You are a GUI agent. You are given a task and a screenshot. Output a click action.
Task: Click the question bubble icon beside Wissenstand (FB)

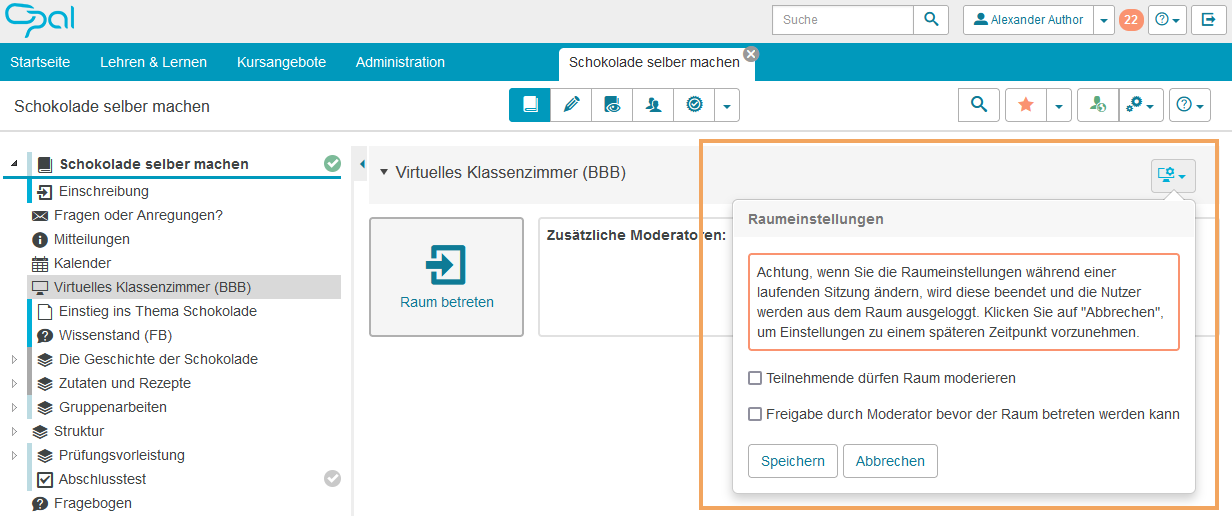[45, 335]
